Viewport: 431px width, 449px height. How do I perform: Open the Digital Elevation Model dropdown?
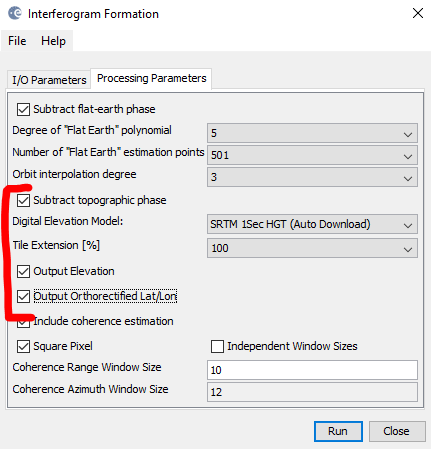[x=312, y=224]
